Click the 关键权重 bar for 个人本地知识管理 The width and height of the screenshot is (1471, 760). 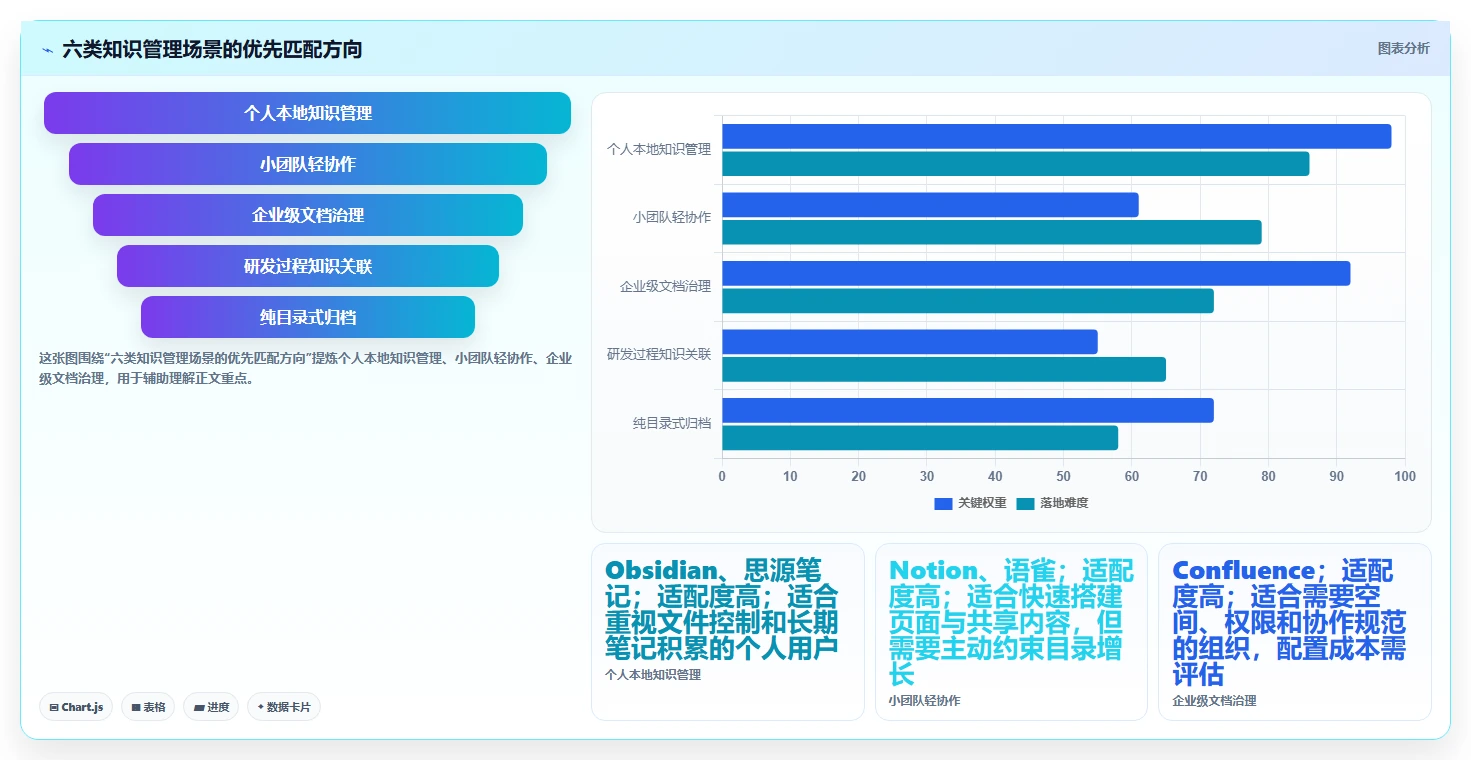tap(1056, 136)
